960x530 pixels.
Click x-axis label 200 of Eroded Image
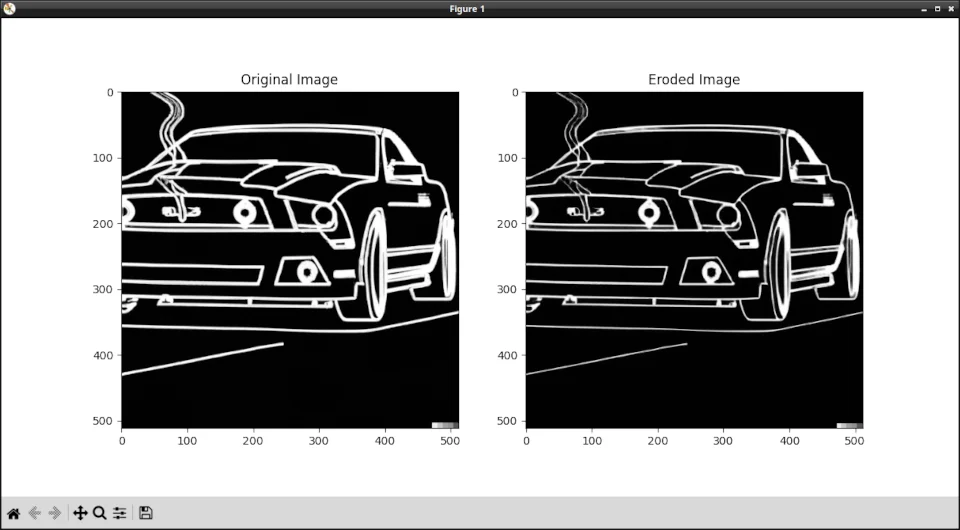(x=658, y=441)
